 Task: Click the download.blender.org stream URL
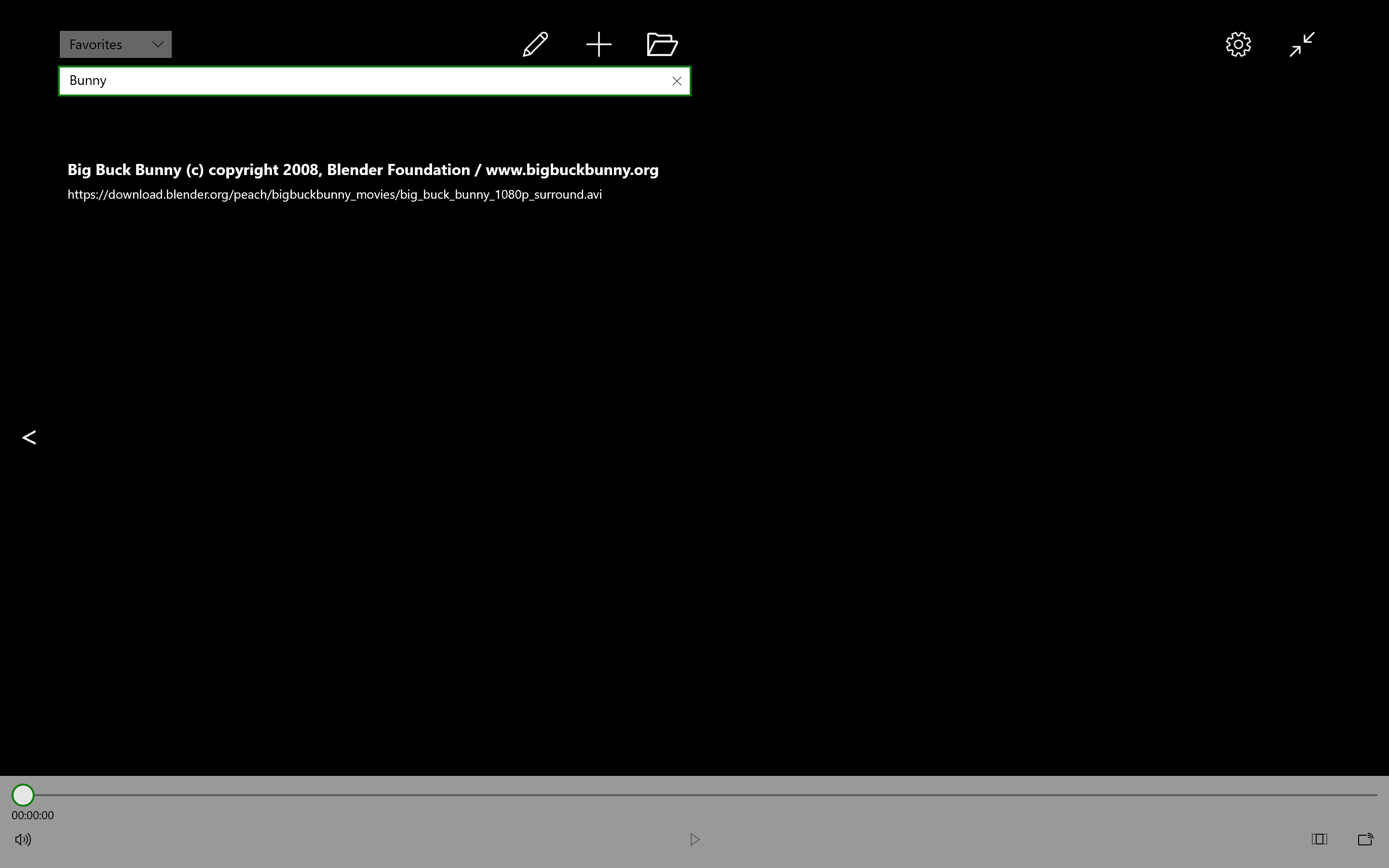pyautogui.click(x=335, y=195)
